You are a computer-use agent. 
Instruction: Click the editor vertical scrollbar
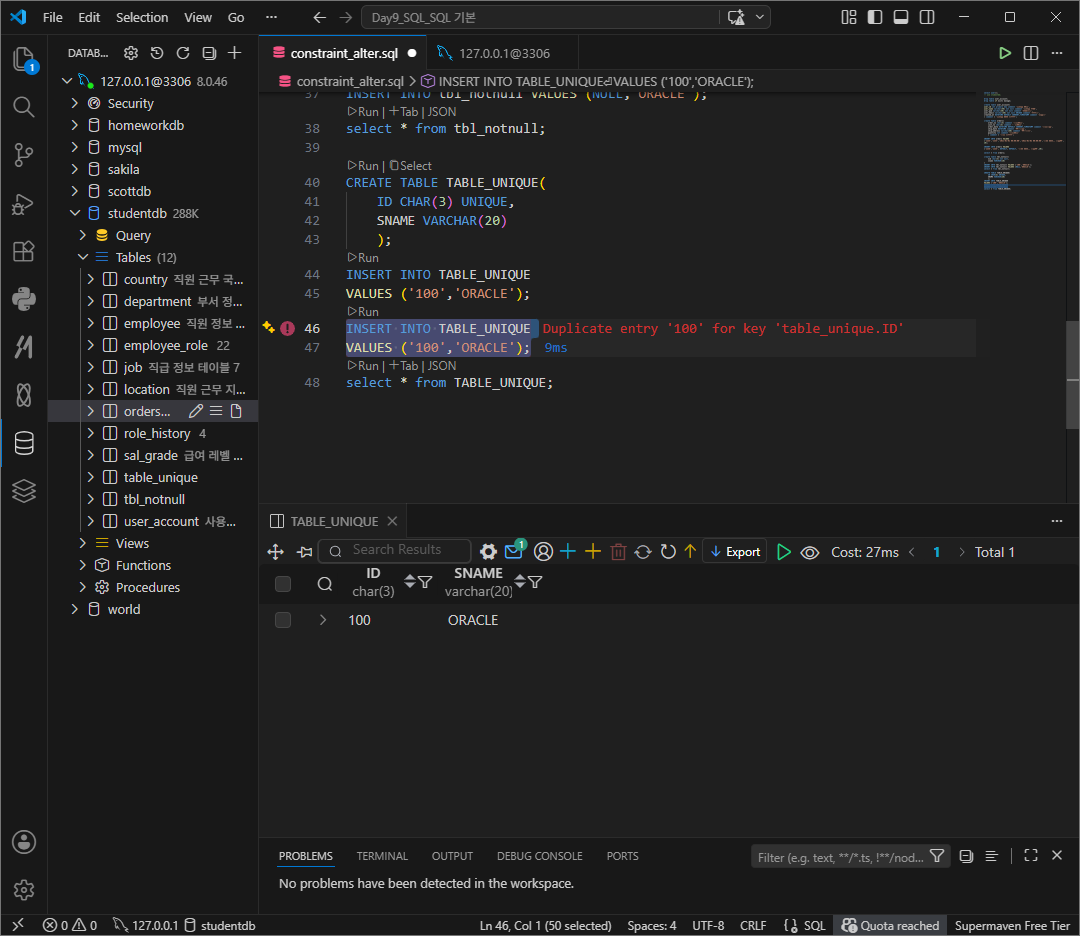pyautogui.click(x=1072, y=375)
